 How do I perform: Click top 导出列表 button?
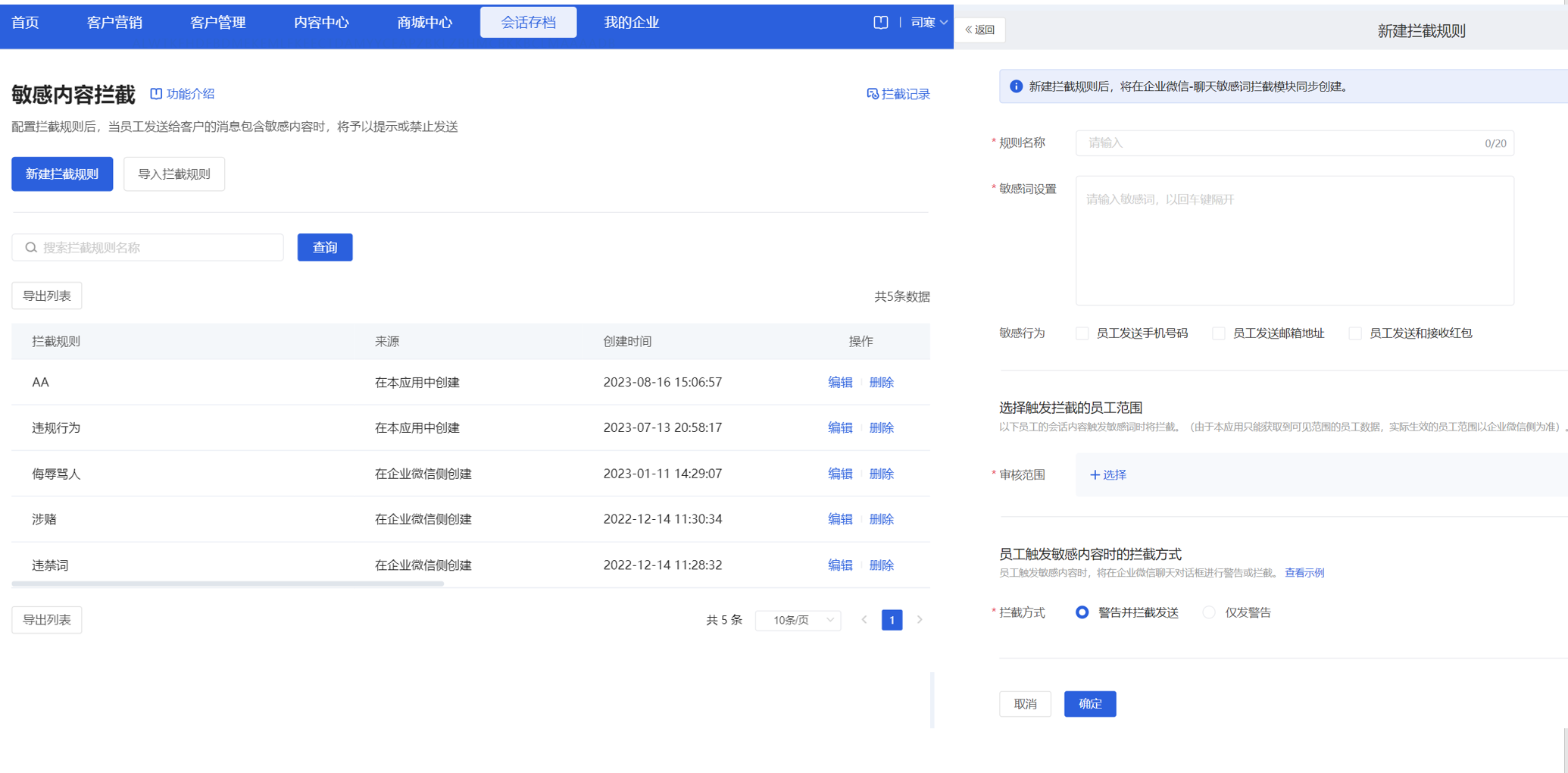point(47,296)
